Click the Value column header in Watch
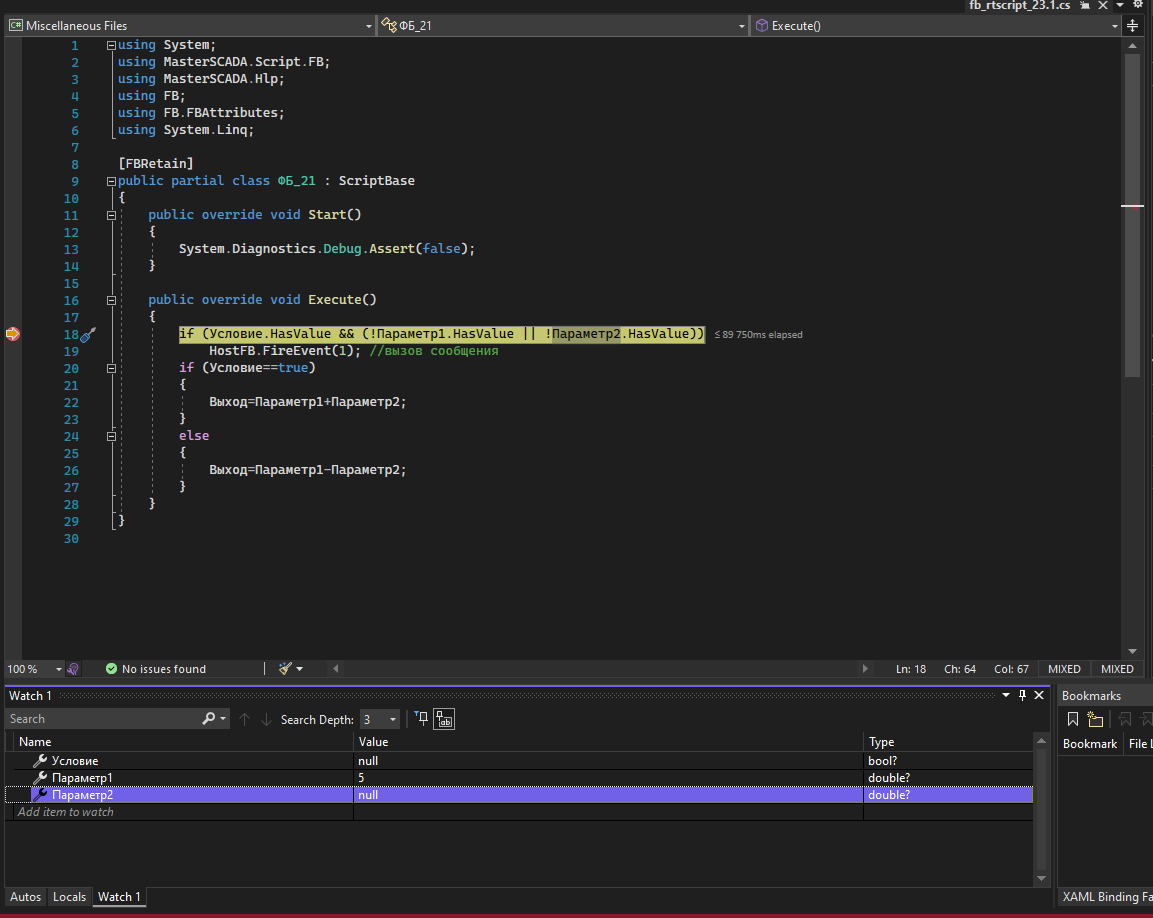Viewport: 1153px width, 918px height. tap(608, 741)
